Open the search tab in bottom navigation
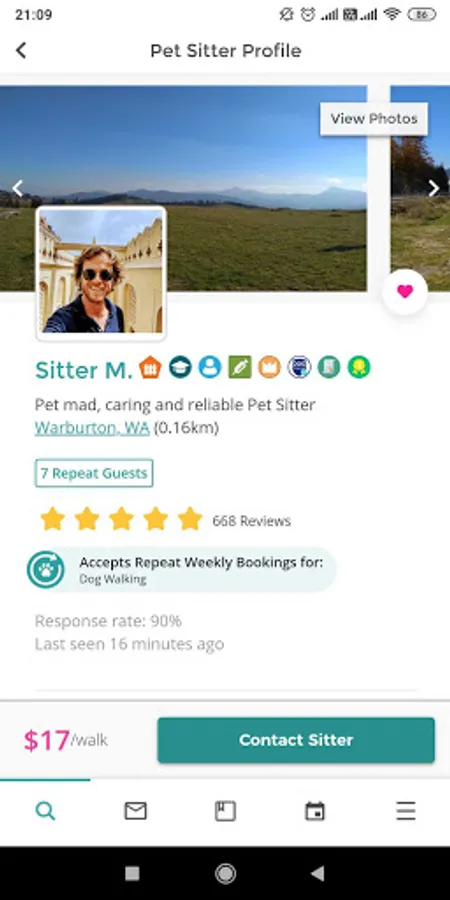 tap(45, 811)
